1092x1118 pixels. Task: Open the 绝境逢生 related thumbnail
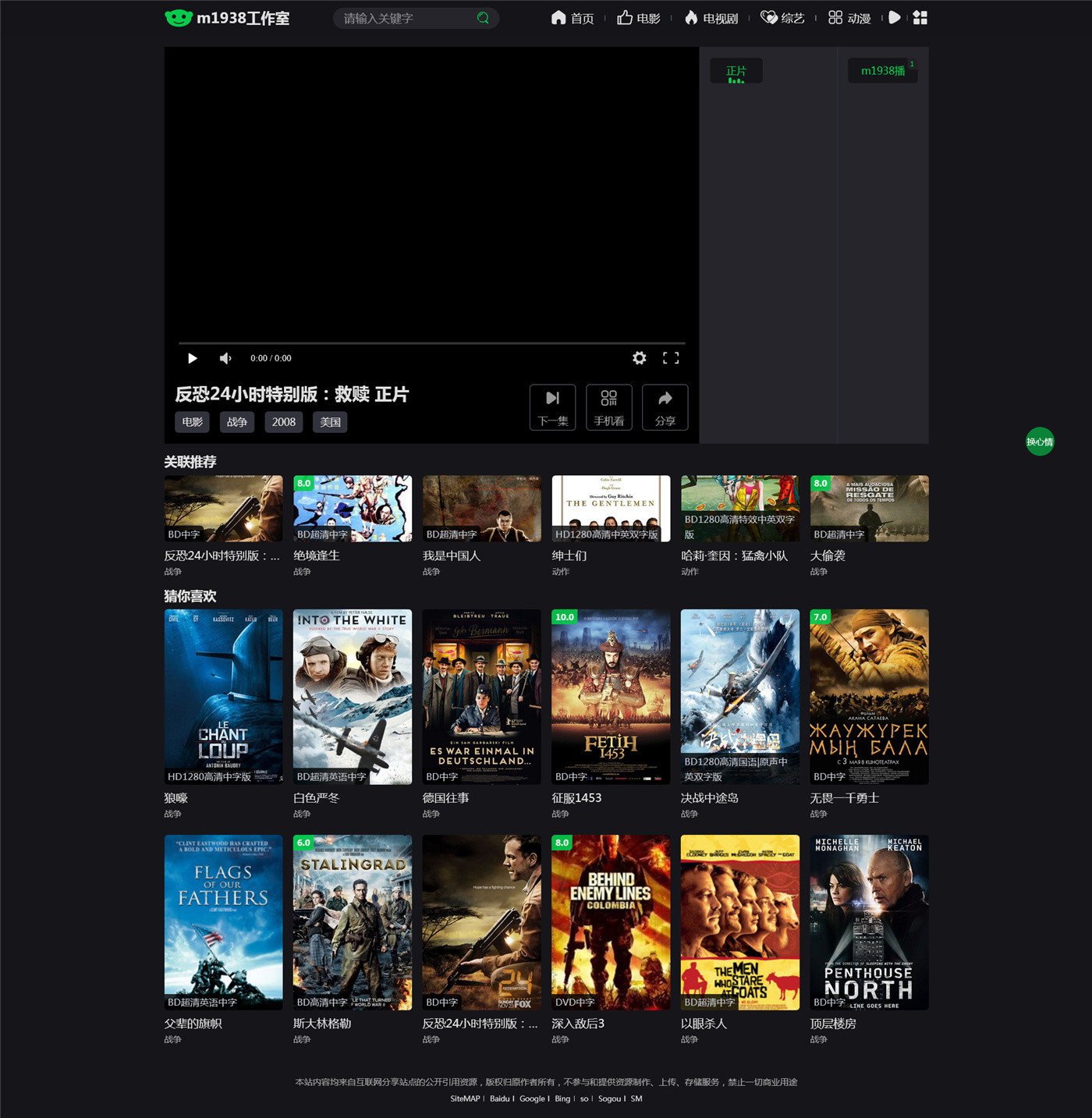353,509
